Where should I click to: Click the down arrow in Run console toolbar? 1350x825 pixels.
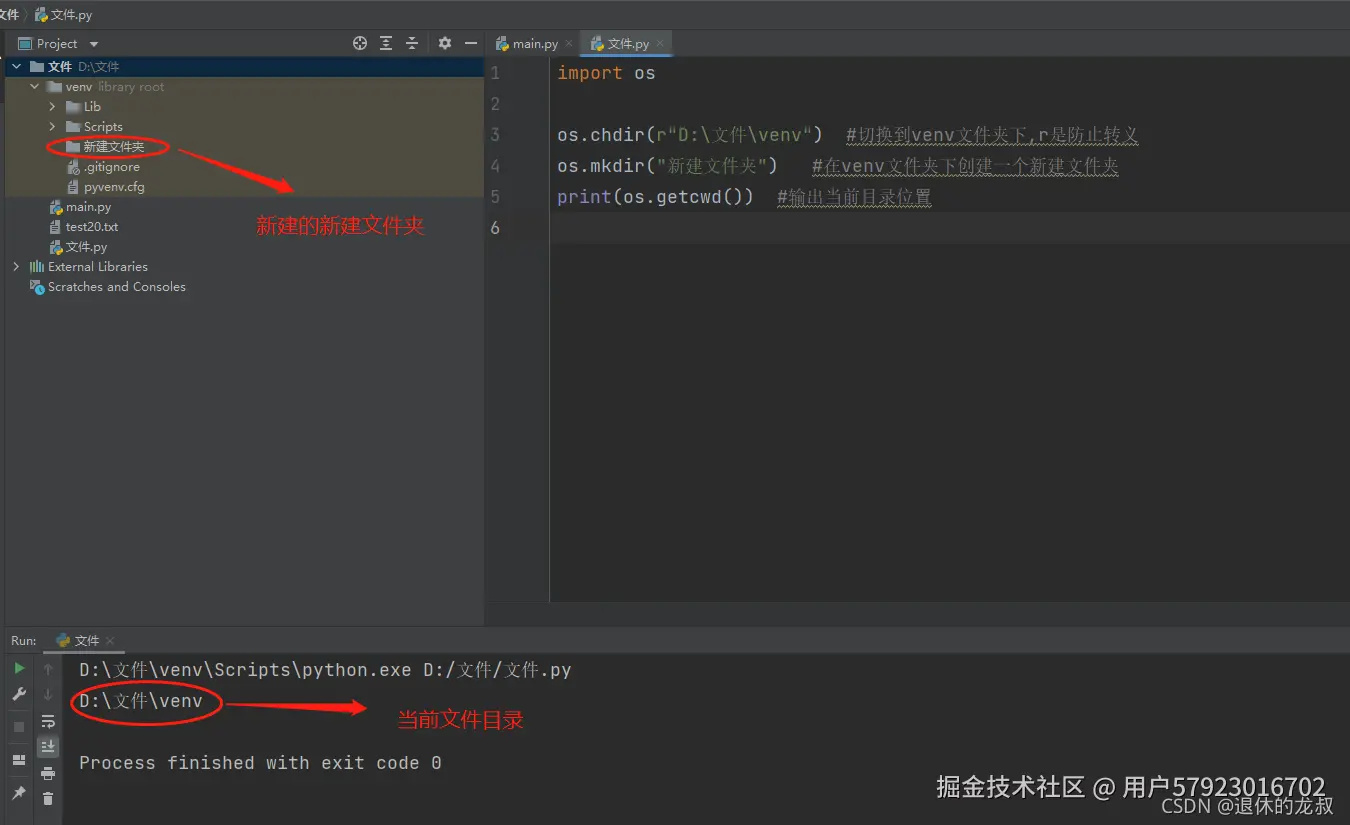point(48,694)
